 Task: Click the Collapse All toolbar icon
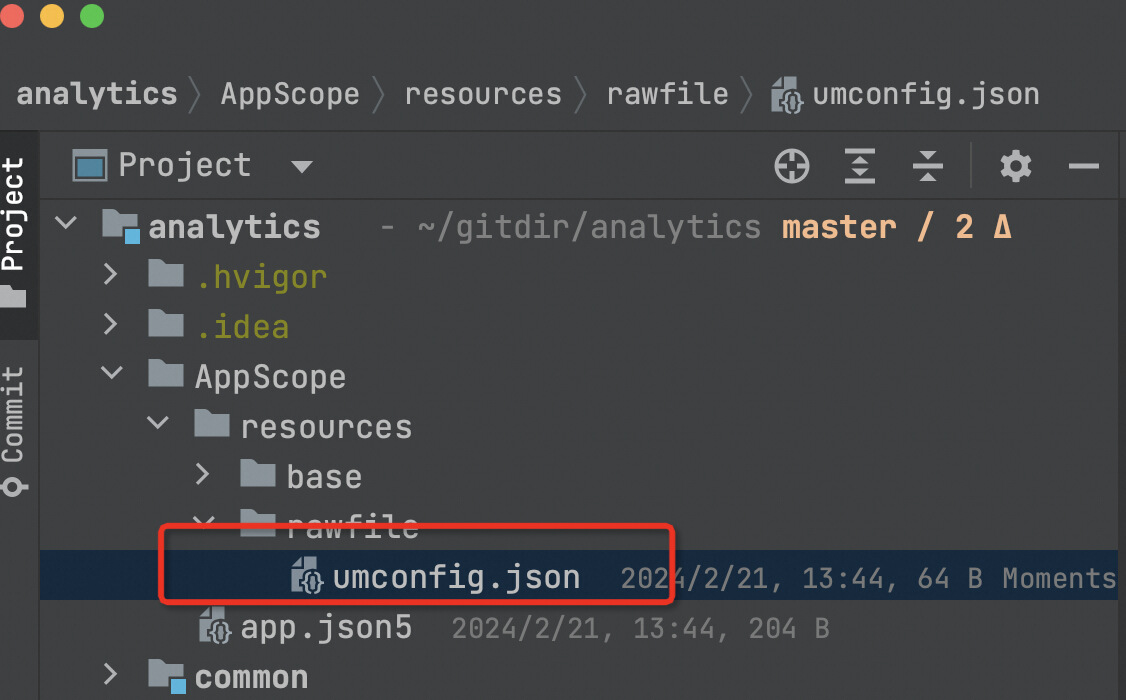pos(928,166)
